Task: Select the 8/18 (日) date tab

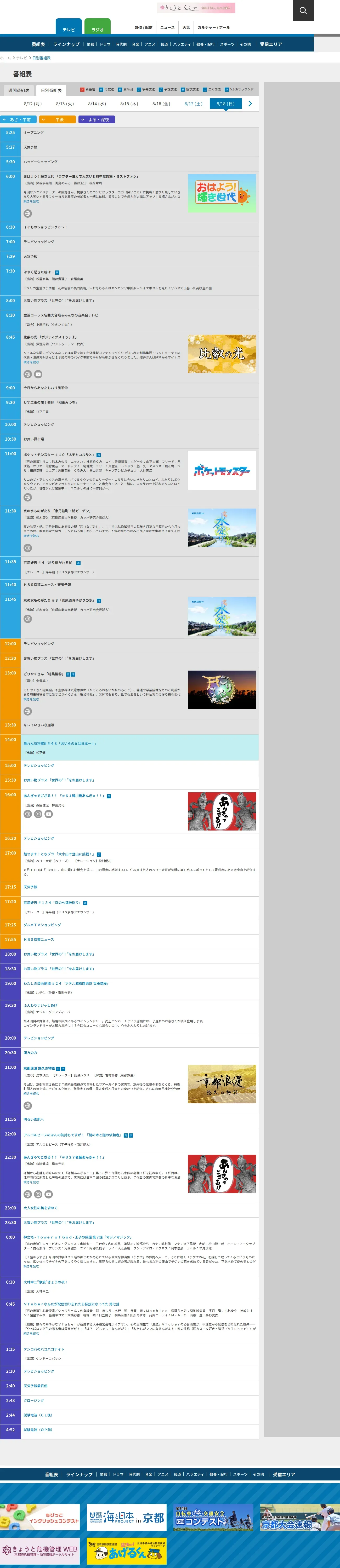Action: (x=225, y=103)
